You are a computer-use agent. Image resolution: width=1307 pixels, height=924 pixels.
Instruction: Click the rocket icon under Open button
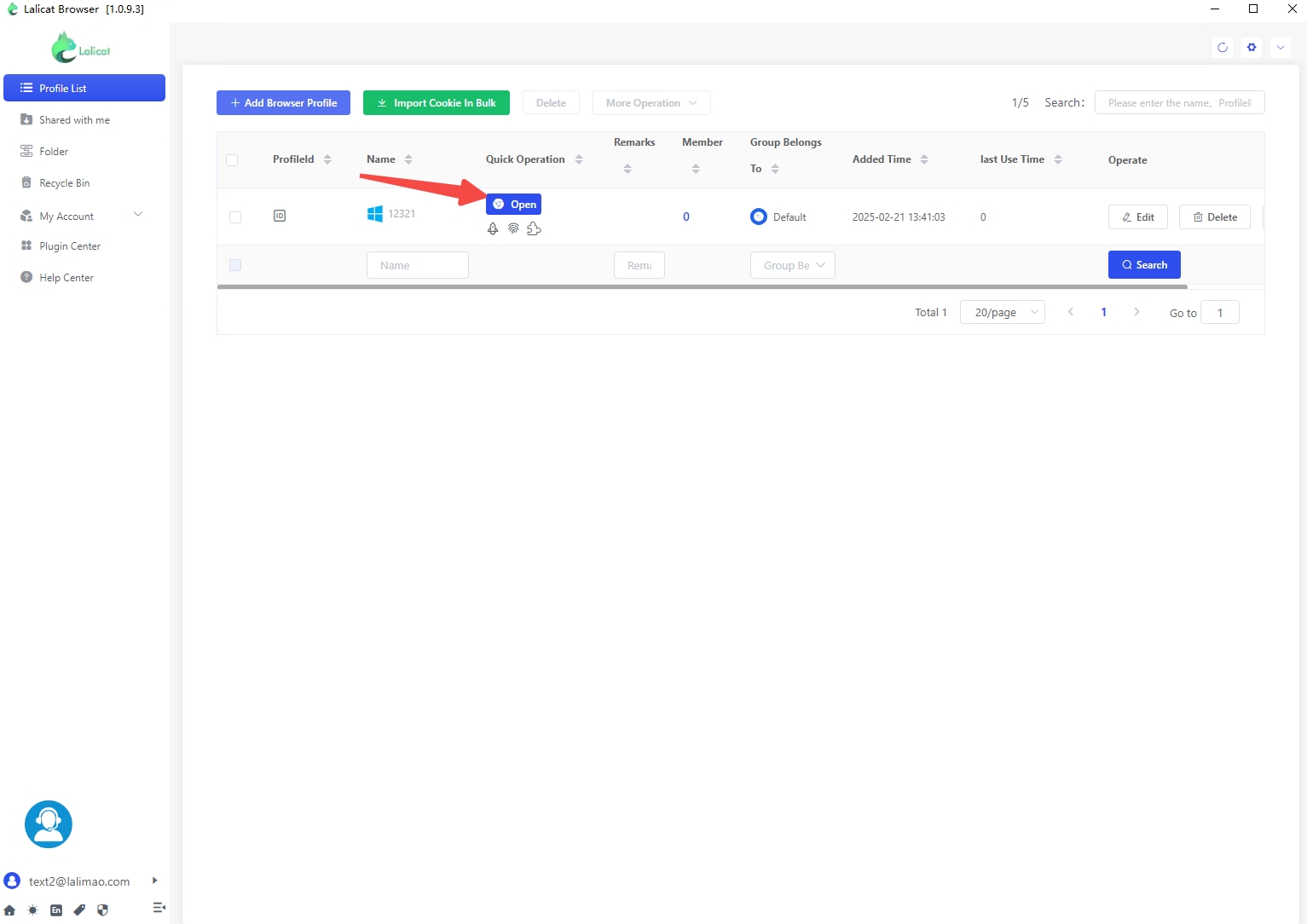point(493,228)
